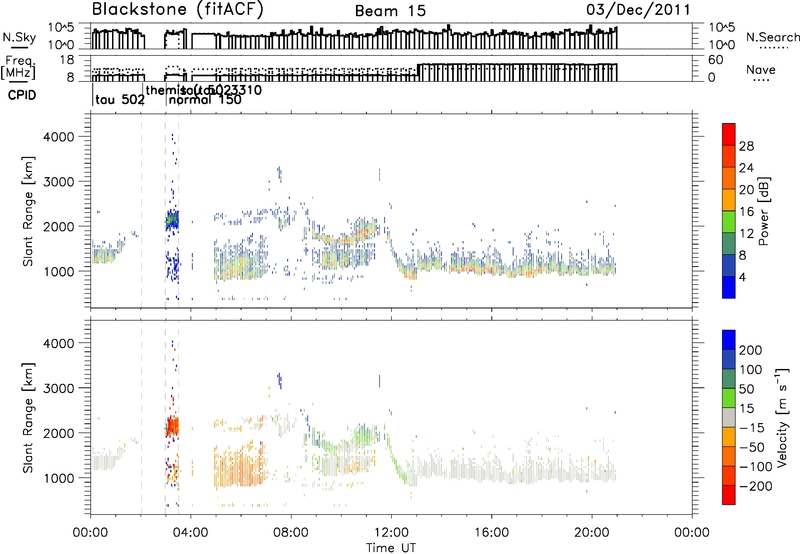This screenshot has height=554, width=800.
Task: Click the 'Blackstone (fitACF)' plot title
Action: click(x=177, y=10)
